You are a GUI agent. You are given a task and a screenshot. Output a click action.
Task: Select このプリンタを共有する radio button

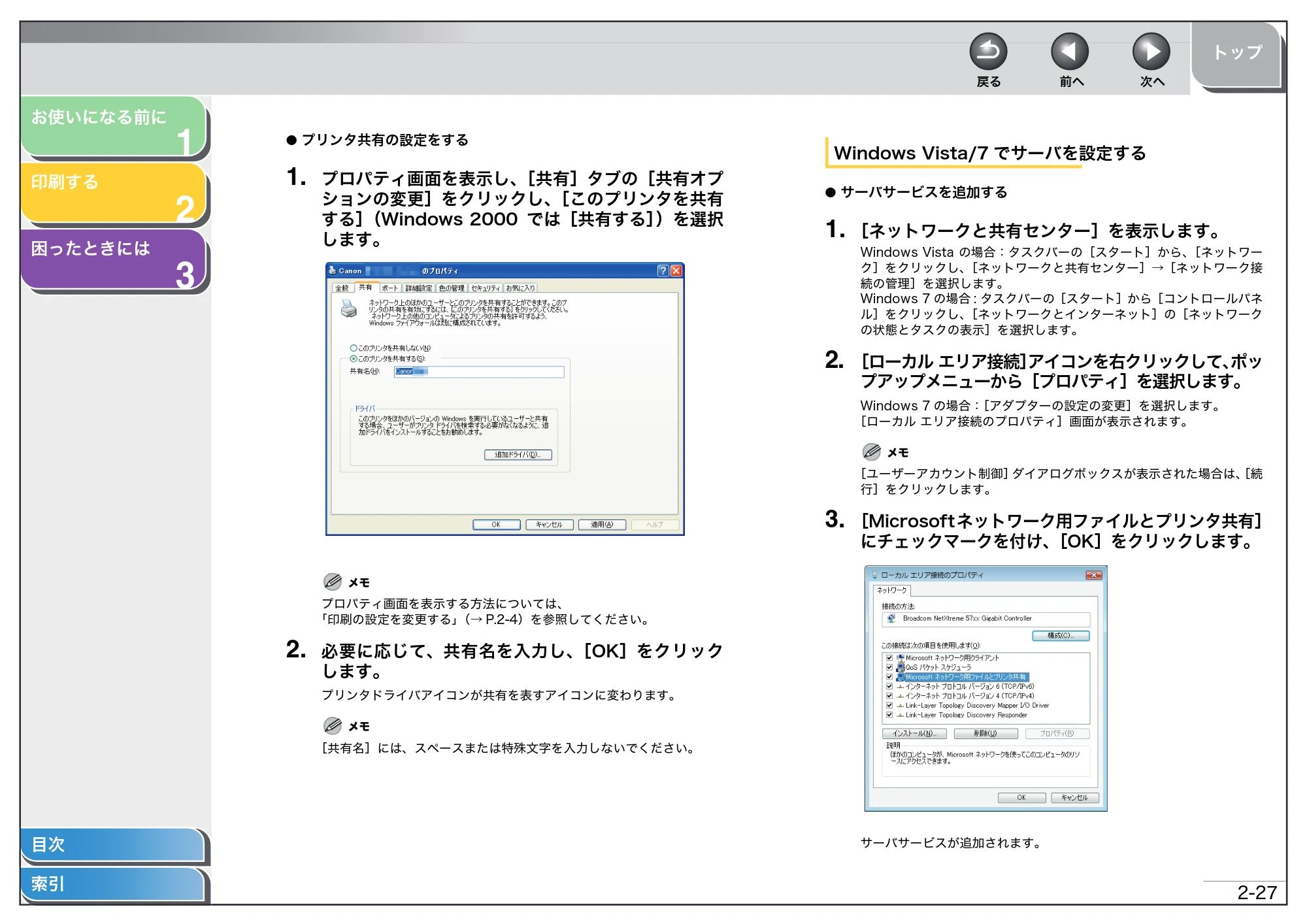[354, 359]
